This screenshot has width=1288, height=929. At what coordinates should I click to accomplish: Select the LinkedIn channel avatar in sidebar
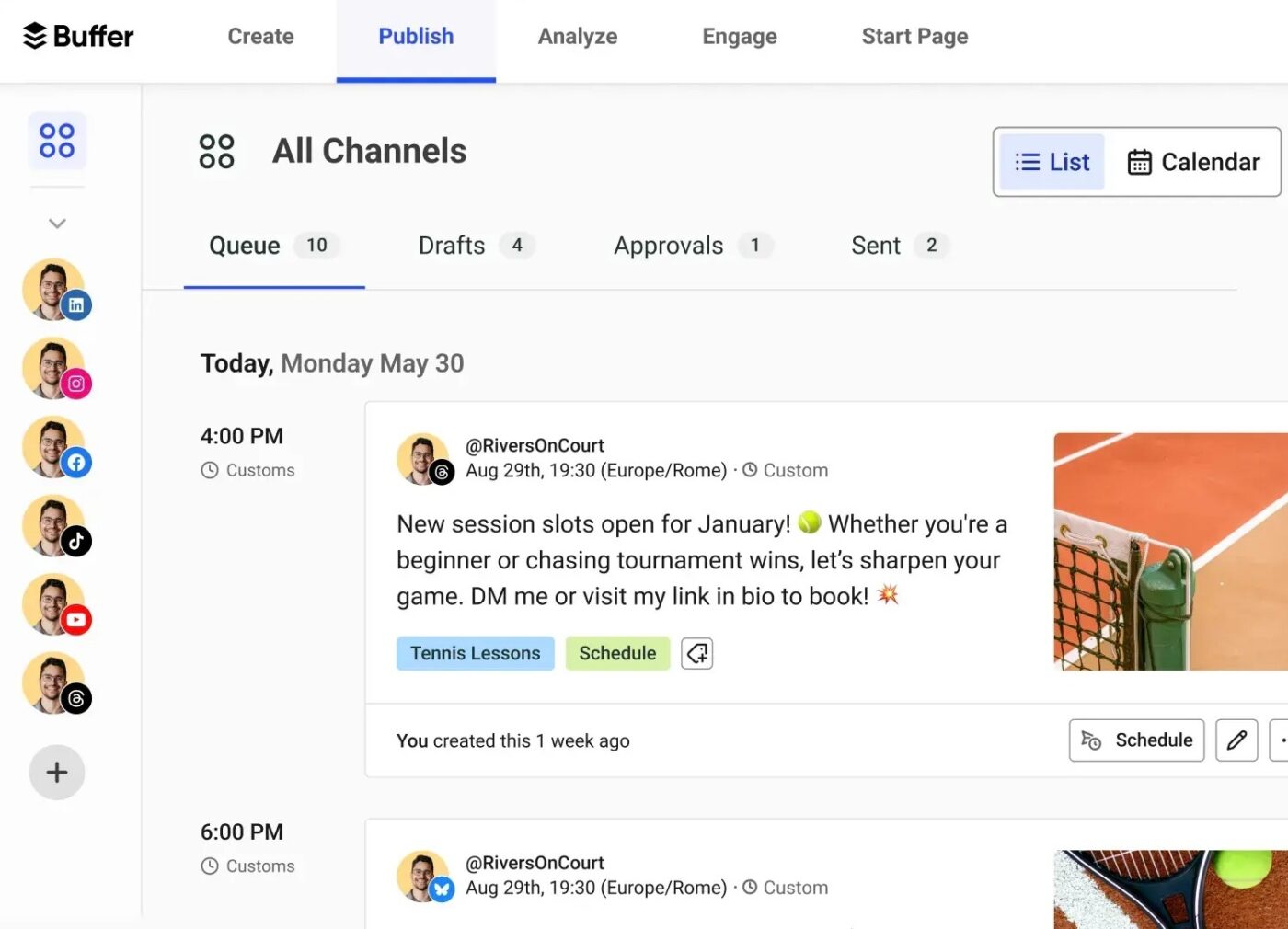point(55,290)
